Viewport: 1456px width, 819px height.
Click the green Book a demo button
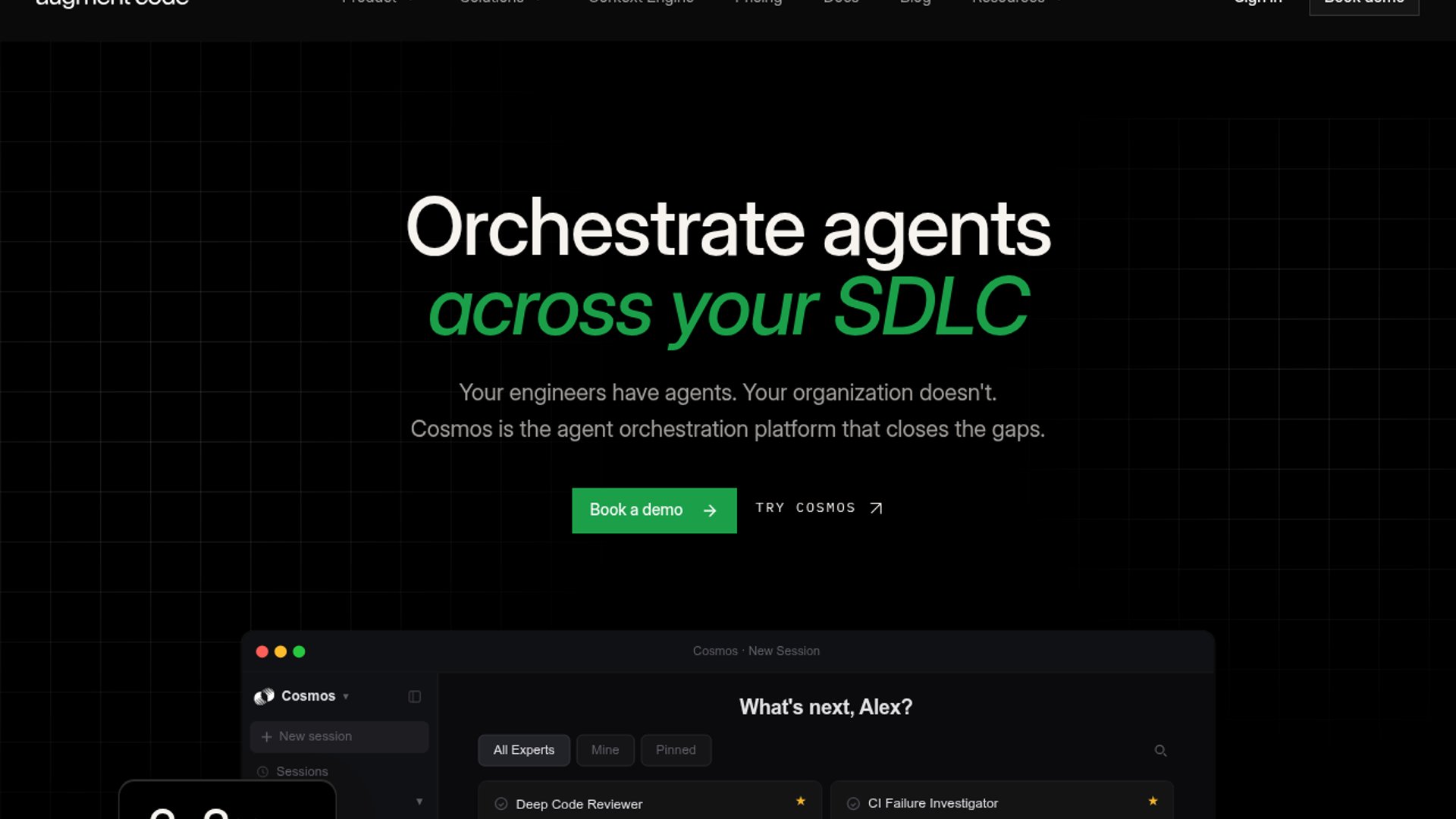click(x=654, y=510)
